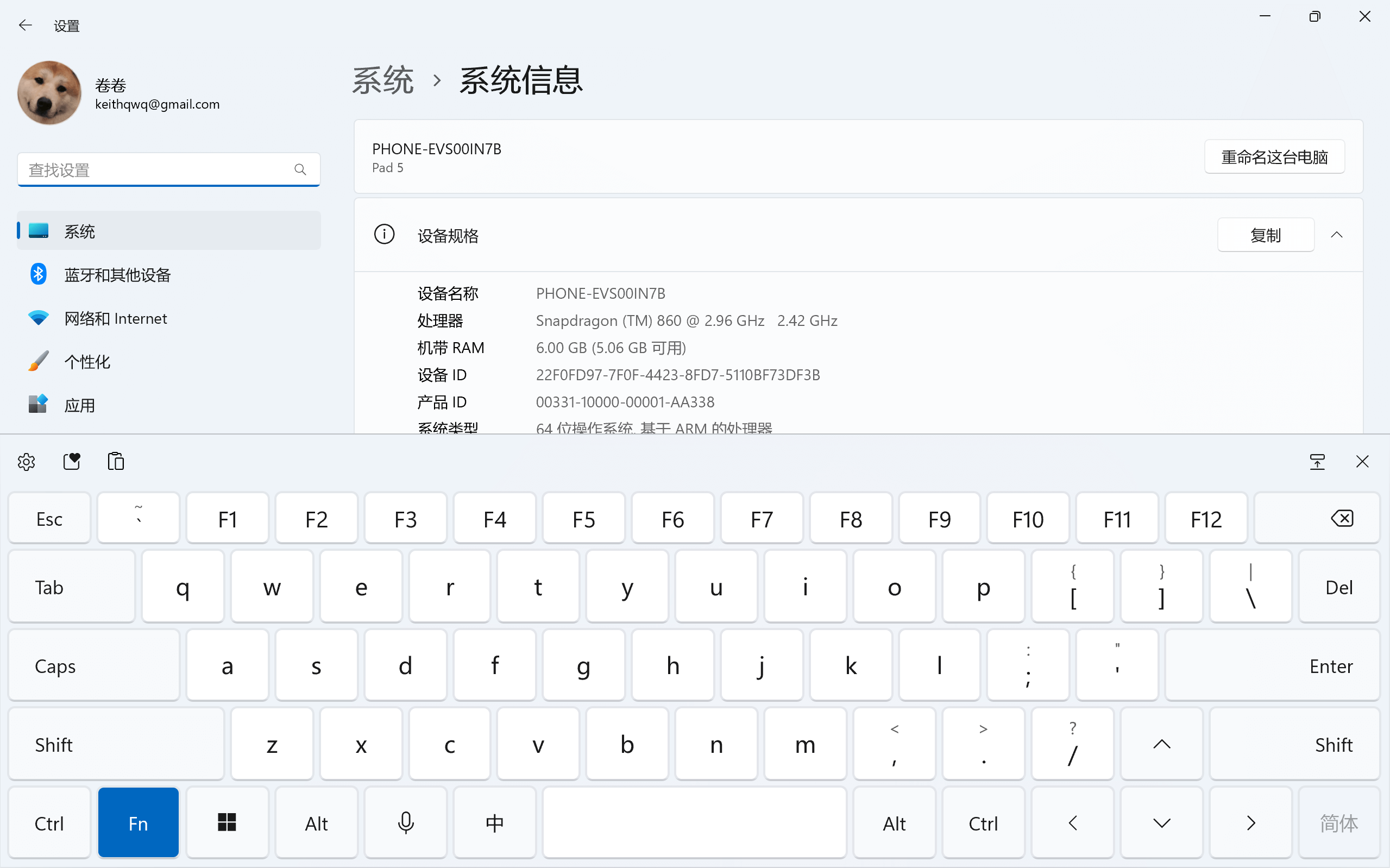Copy device specs with 复制 button
Viewport: 1390px width, 868px height.
[1266, 235]
